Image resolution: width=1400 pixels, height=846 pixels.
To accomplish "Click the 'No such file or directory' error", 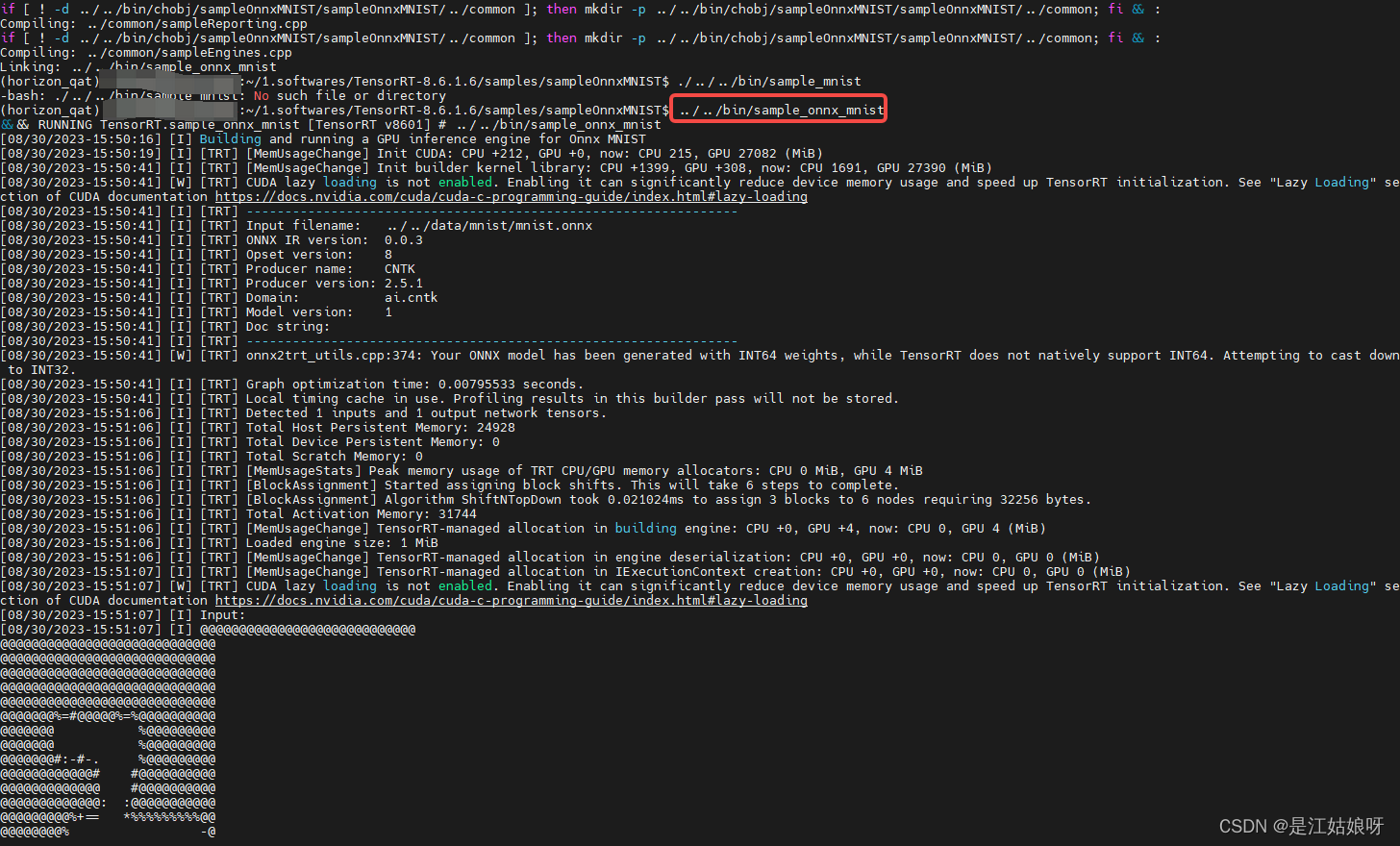I will coord(350,96).
